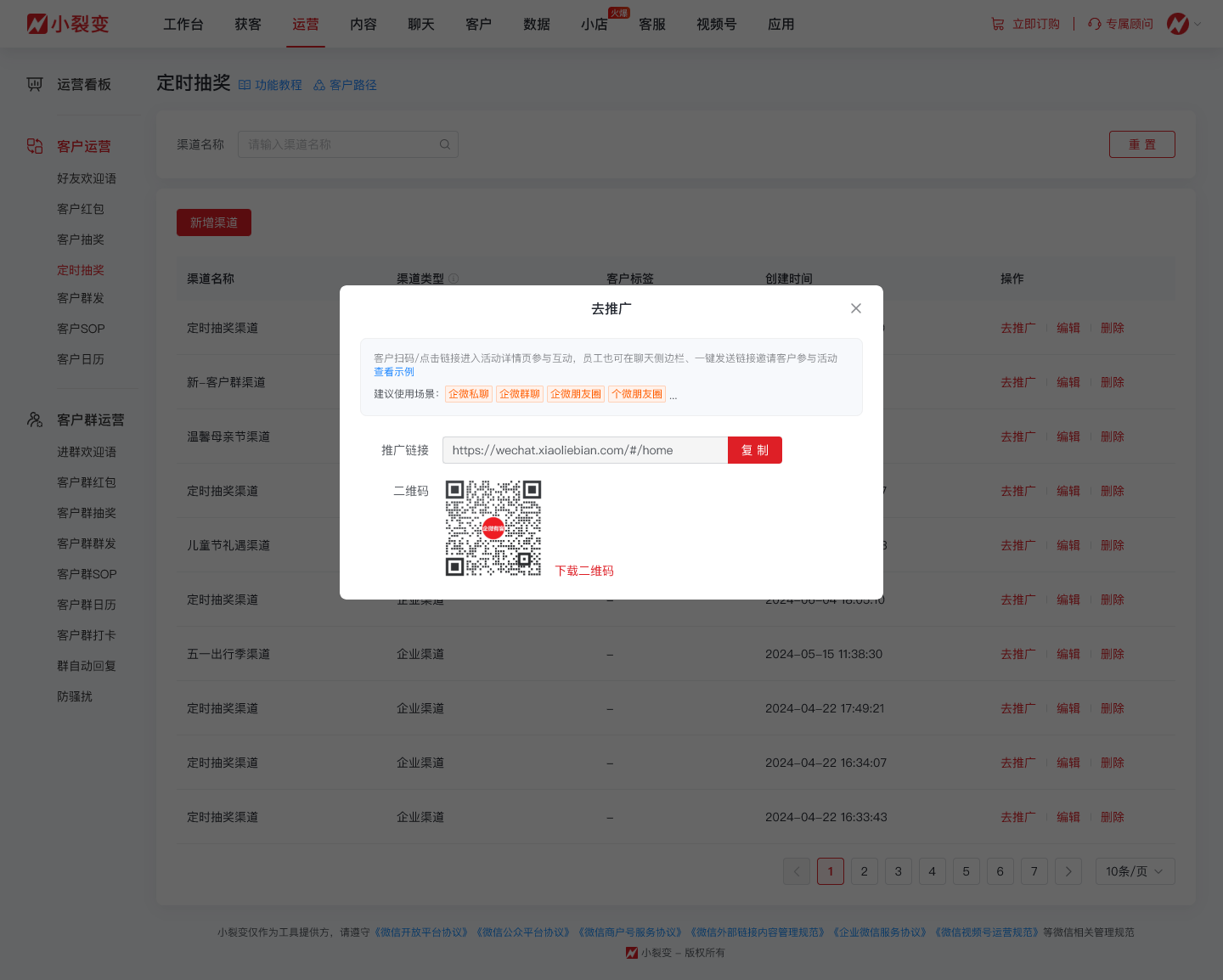Click the 专属顾问 headset icon

[1095, 24]
